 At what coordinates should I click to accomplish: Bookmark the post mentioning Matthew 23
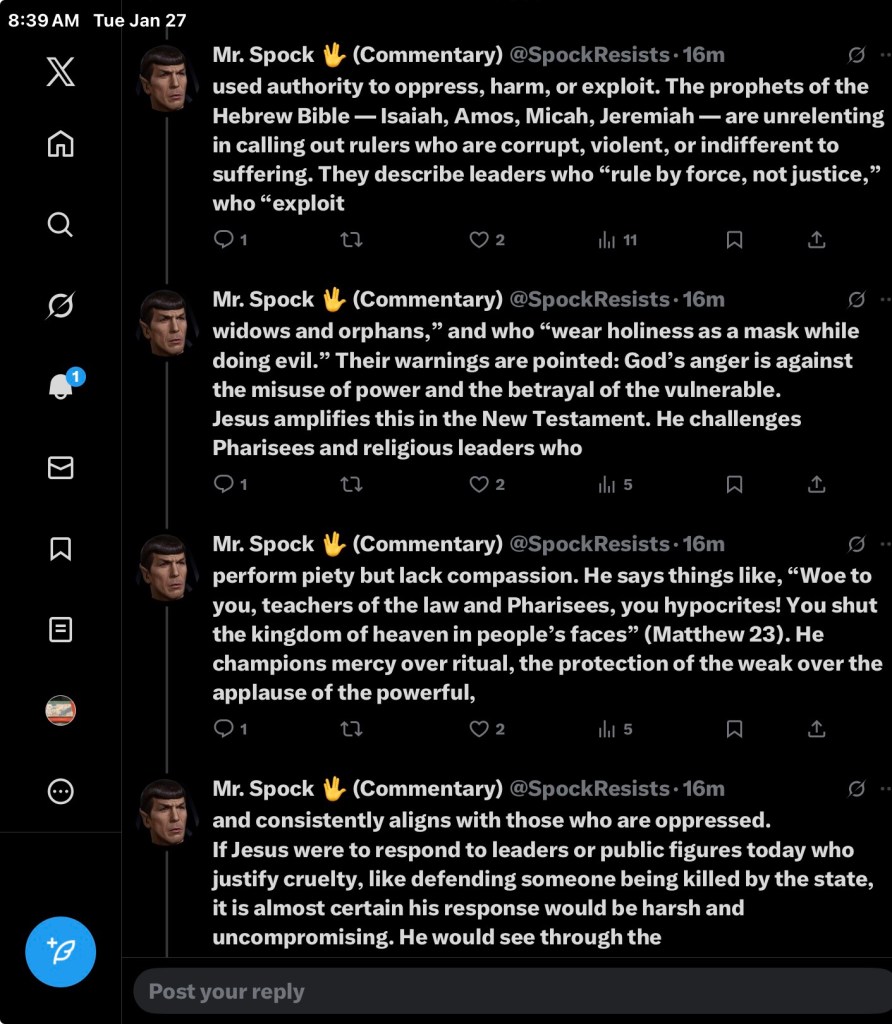[x=734, y=729]
